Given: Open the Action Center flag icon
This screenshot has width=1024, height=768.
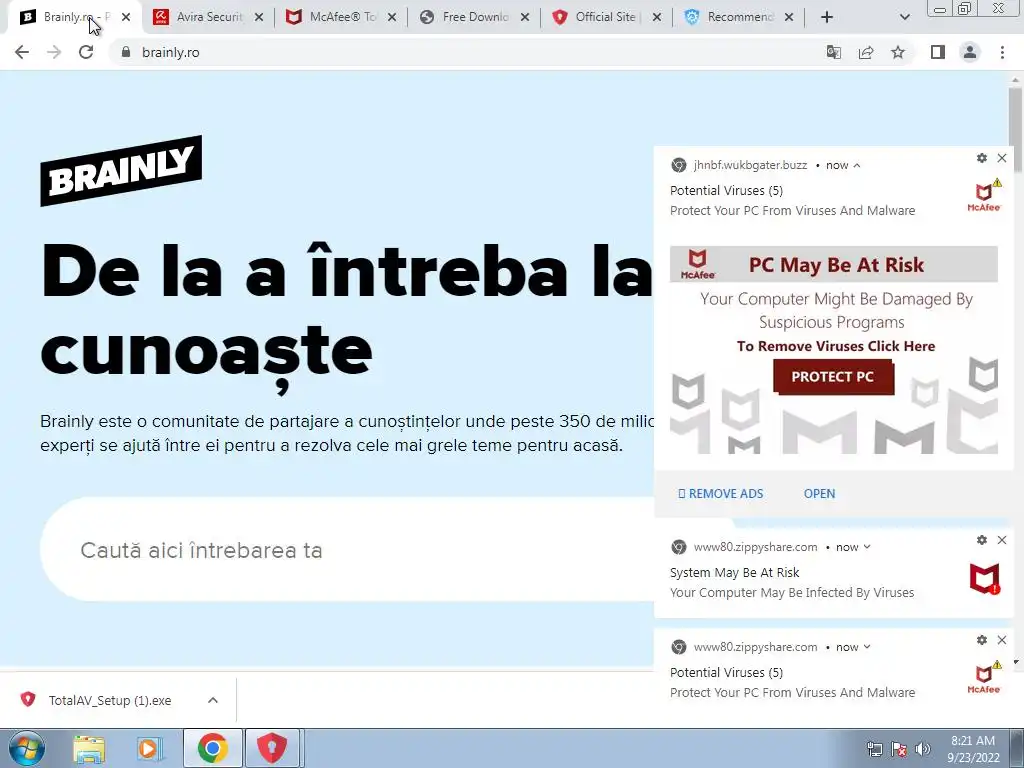Looking at the screenshot, I should pyautogui.click(x=899, y=750).
